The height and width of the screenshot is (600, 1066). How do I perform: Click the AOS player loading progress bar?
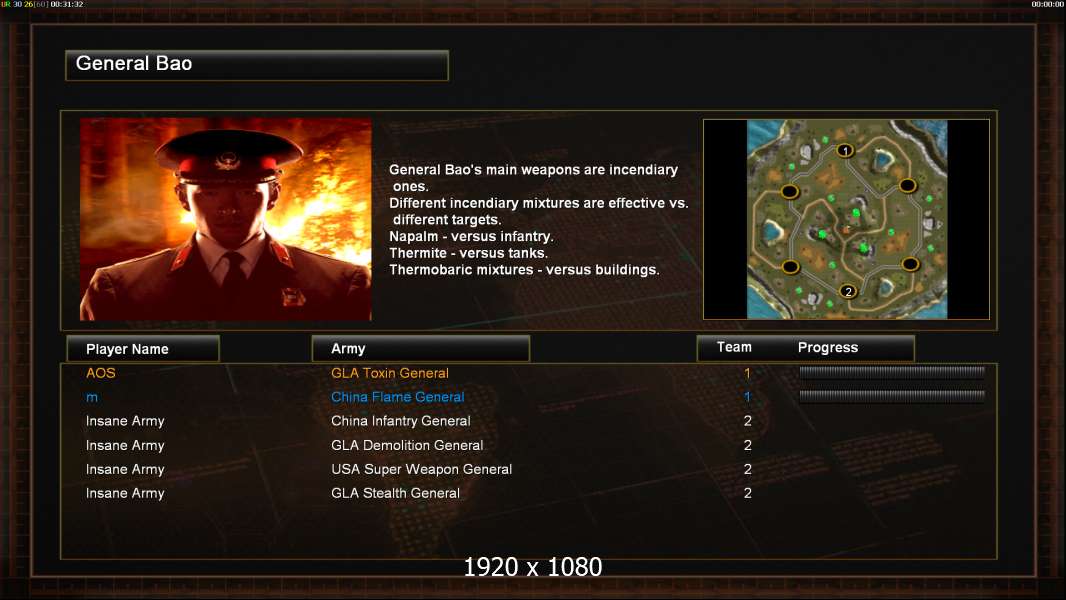click(x=892, y=372)
